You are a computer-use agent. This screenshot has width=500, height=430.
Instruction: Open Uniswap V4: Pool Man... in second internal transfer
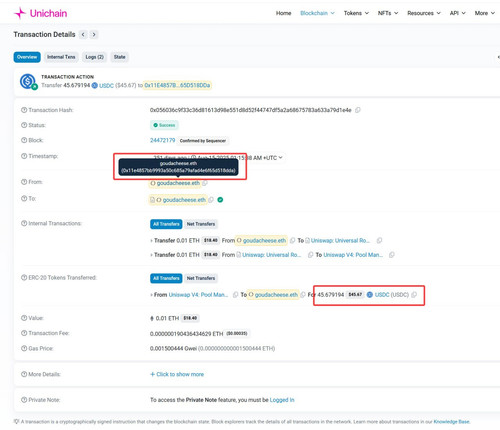coord(353,255)
